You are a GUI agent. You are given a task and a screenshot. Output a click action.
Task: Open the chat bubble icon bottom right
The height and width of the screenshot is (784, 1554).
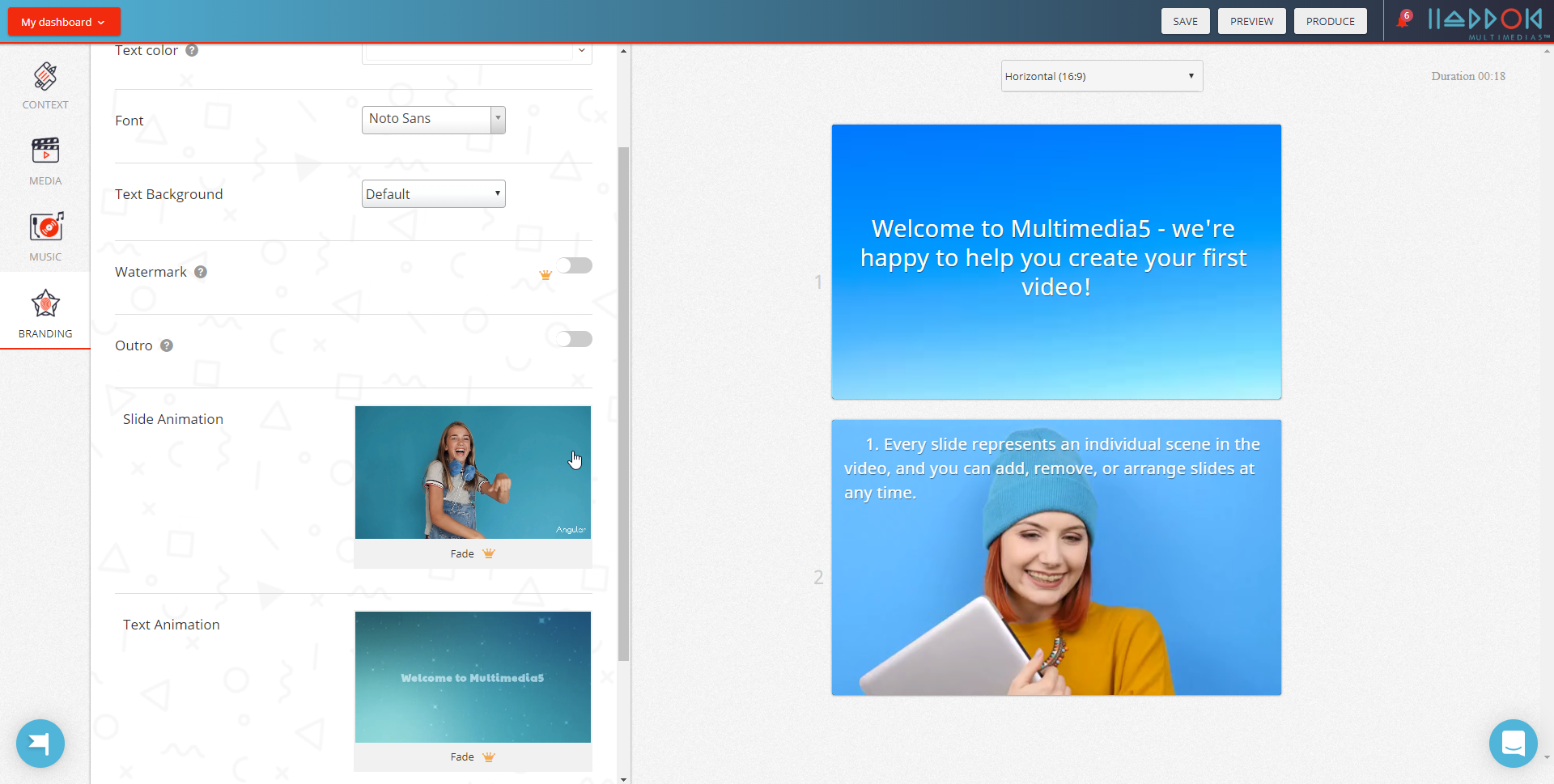[1513, 743]
